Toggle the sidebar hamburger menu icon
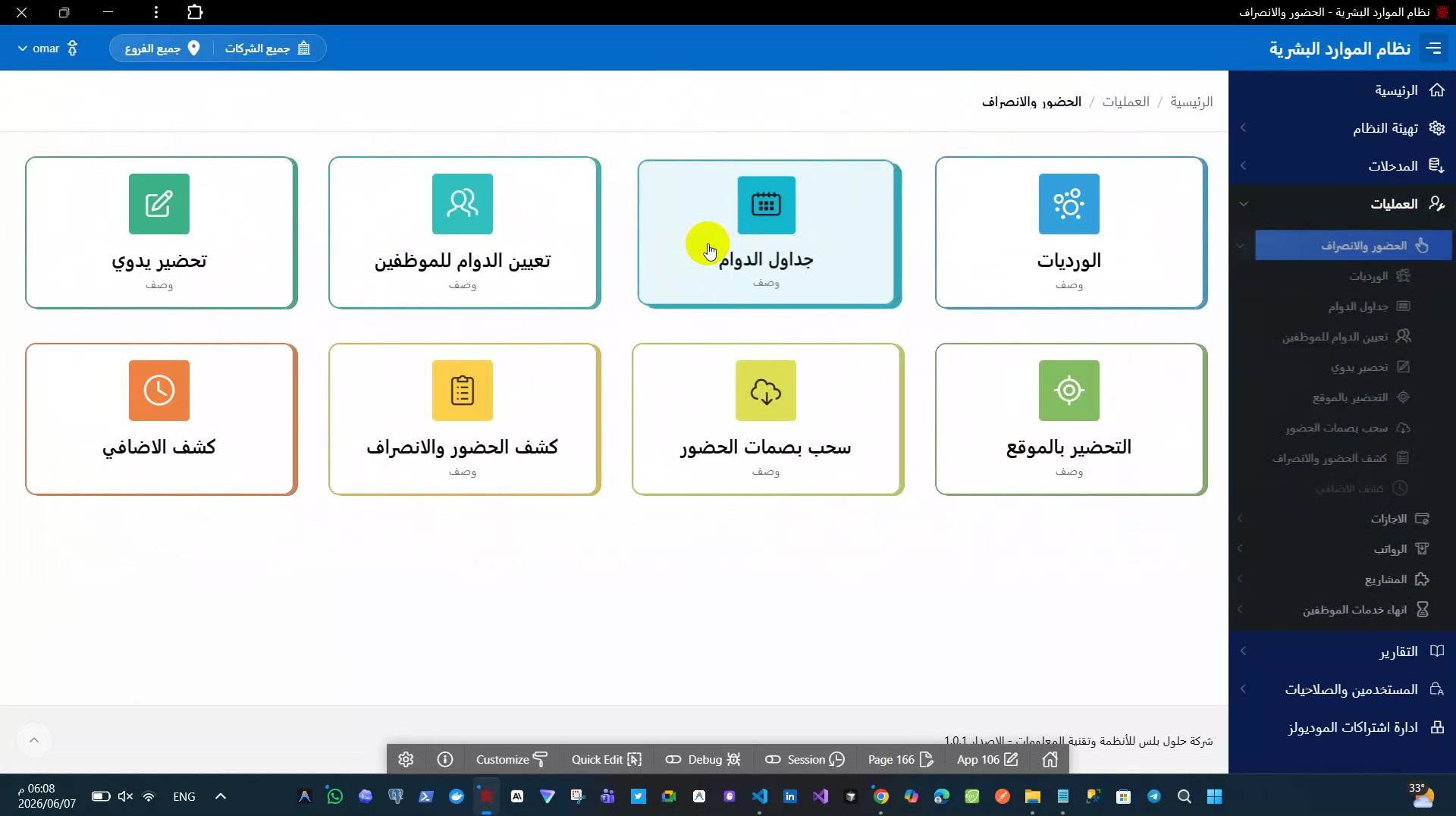 [1433, 49]
